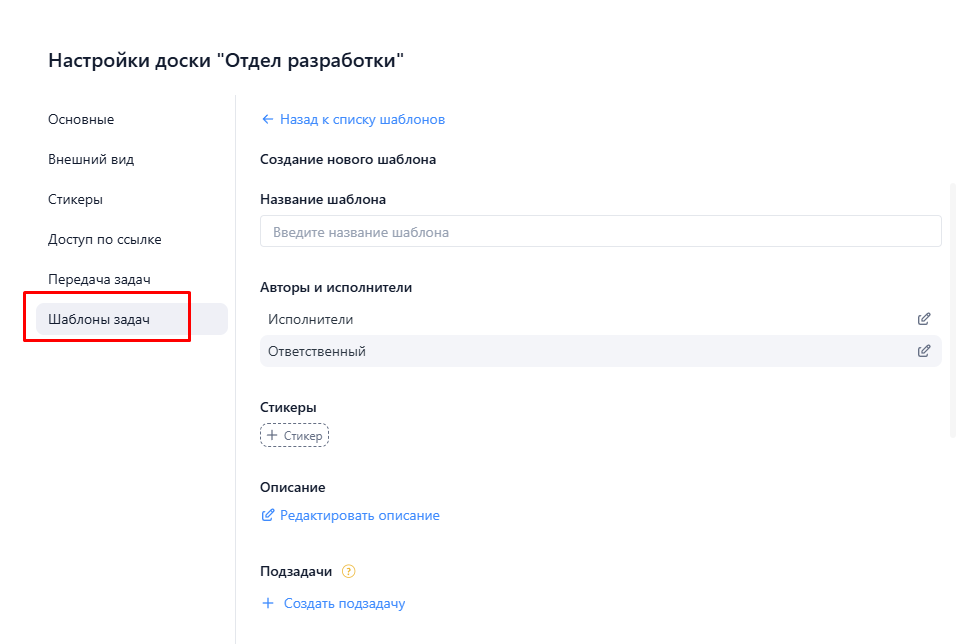The width and height of the screenshot is (969, 644).
Task: Go back via Назад к списку шаблонов link
Action: click(x=362, y=118)
